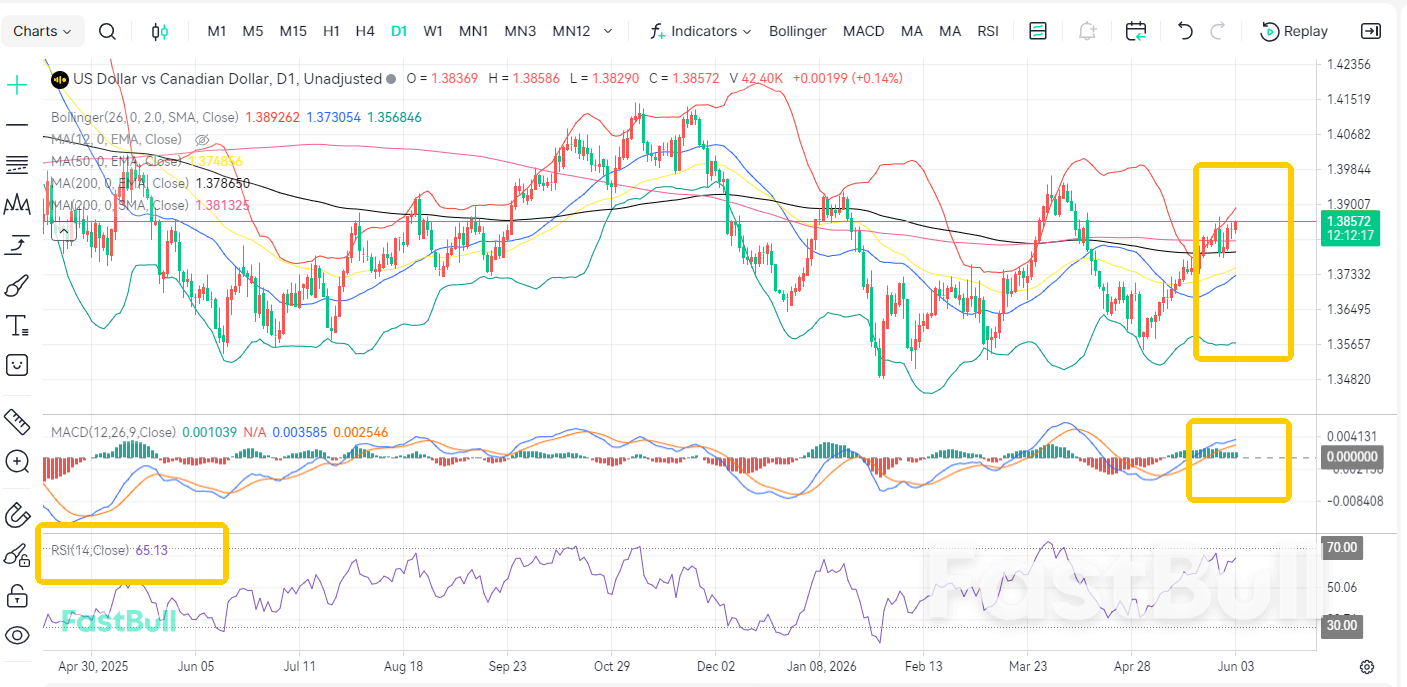Image resolution: width=1407 pixels, height=687 pixels.
Task: Open the Charts dropdown menu
Action: (x=43, y=31)
